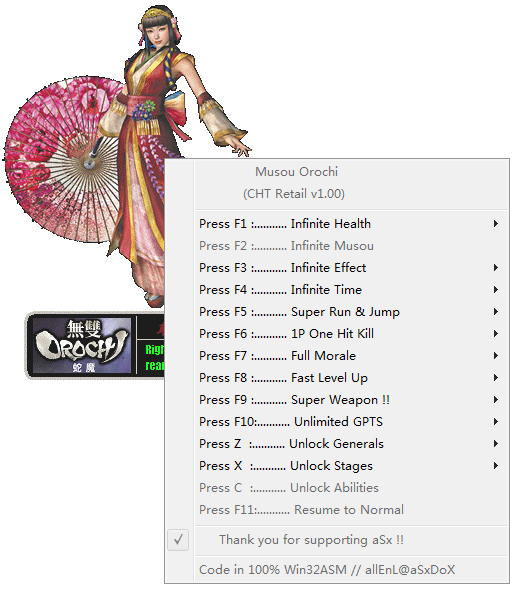Screen dimensions: 521x592
Task: Choose the Press C Unlock Abilities entry
Action: coord(337,487)
